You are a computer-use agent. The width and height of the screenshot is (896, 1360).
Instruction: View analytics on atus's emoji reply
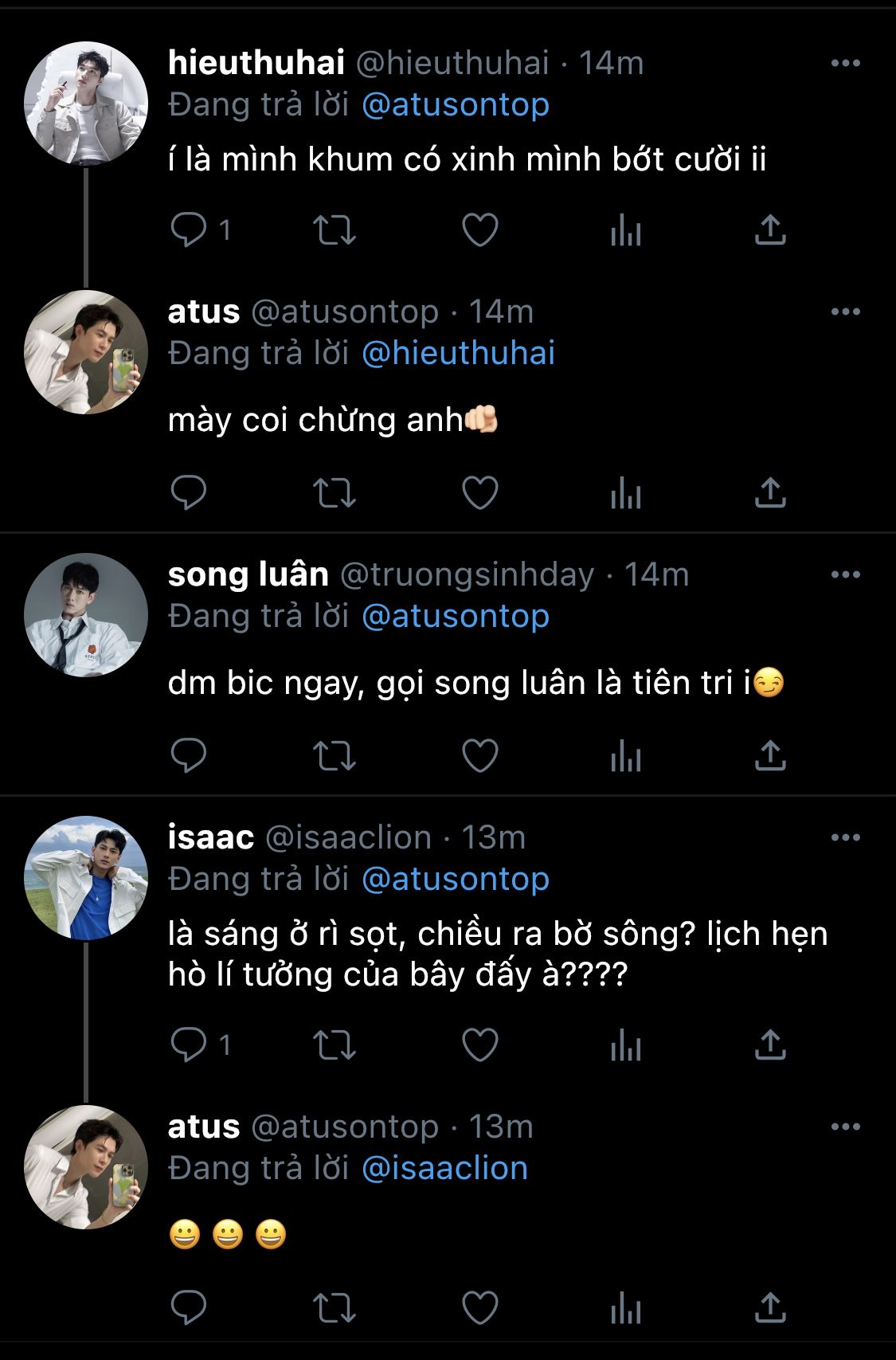tap(625, 1308)
